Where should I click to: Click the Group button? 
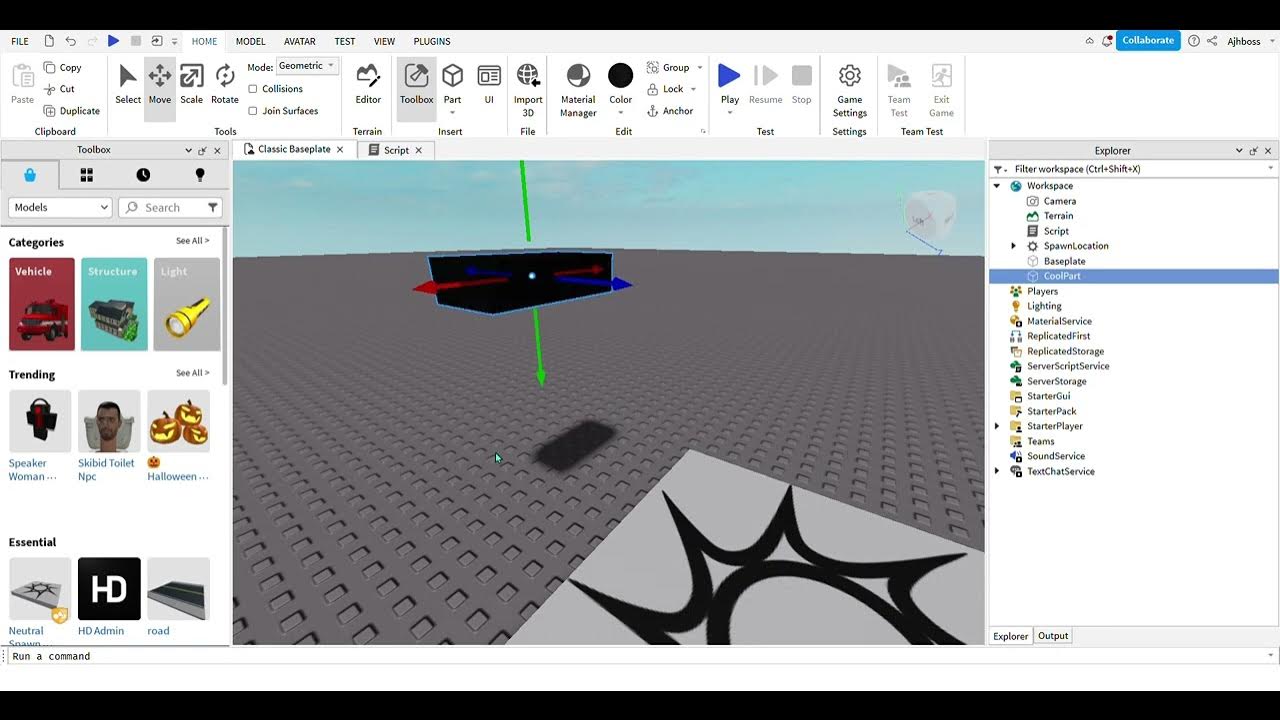click(668, 67)
